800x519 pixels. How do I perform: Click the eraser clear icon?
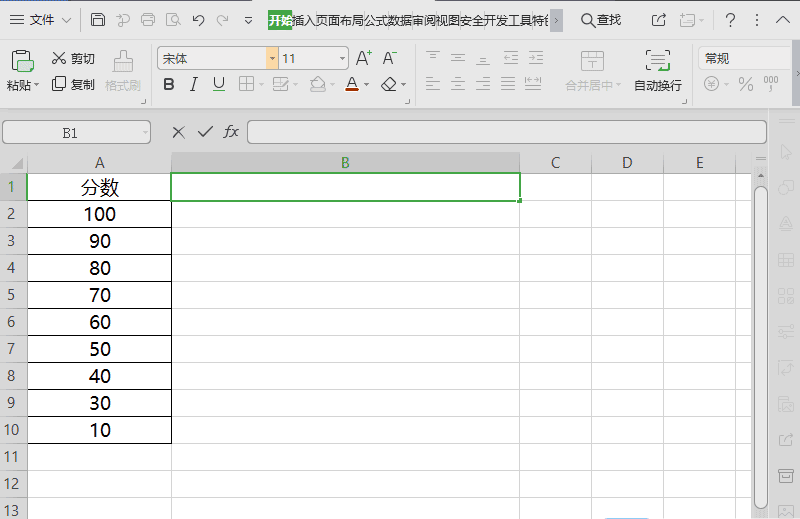(389, 84)
